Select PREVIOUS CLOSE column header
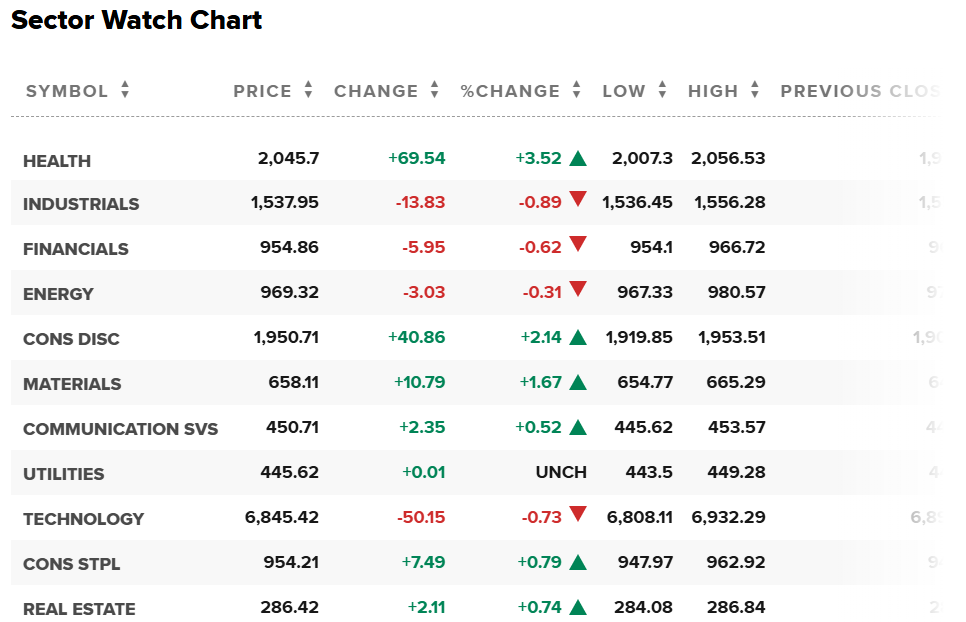Image resolution: width=966 pixels, height=622 pixels. tap(860, 91)
